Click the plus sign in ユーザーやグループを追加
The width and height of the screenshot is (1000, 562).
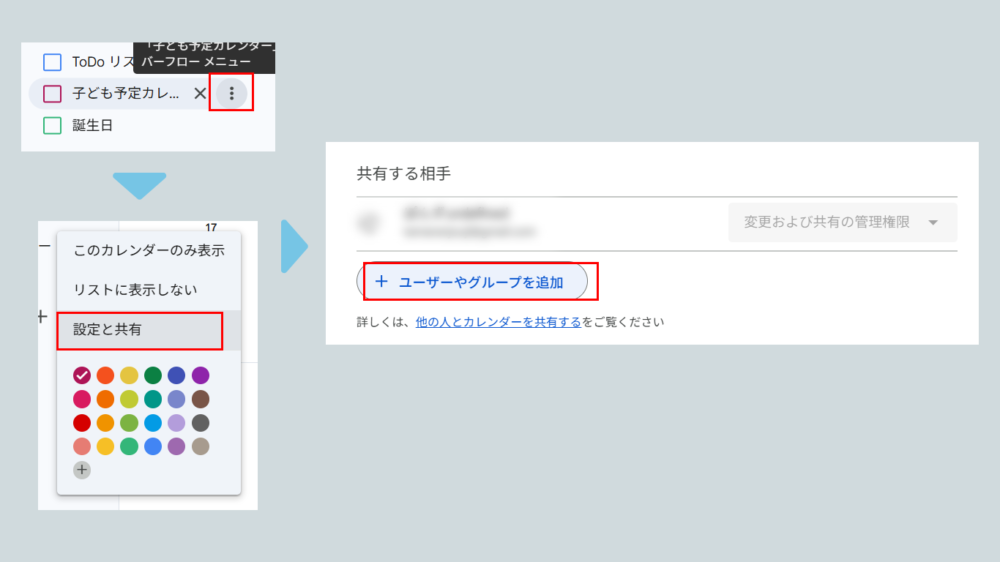point(381,282)
